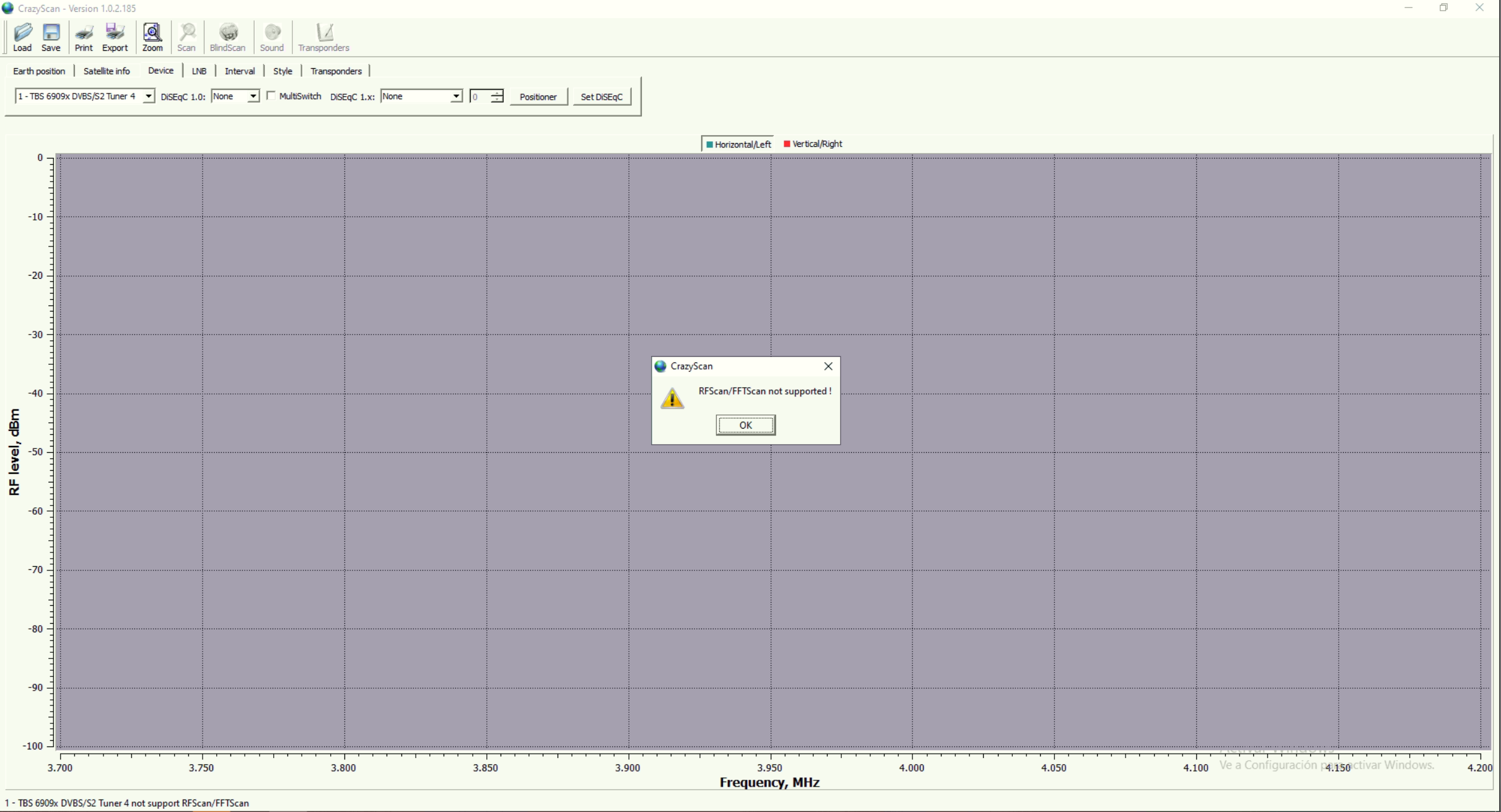Click the 3.950 frequency axis value
The height and width of the screenshot is (812, 1501).
[x=770, y=768]
